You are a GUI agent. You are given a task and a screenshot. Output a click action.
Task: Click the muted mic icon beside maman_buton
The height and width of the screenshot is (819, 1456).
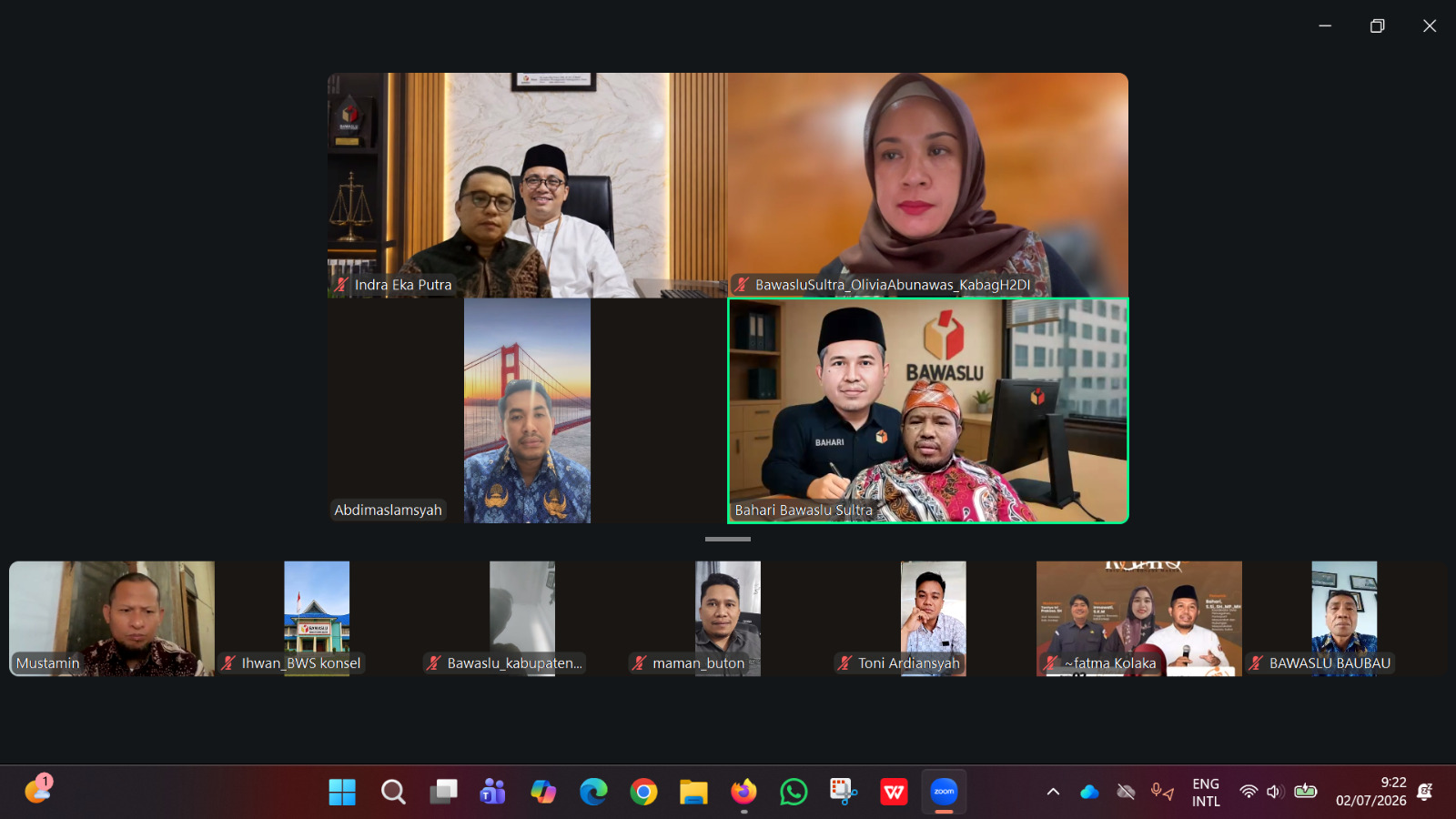[x=640, y=663]
